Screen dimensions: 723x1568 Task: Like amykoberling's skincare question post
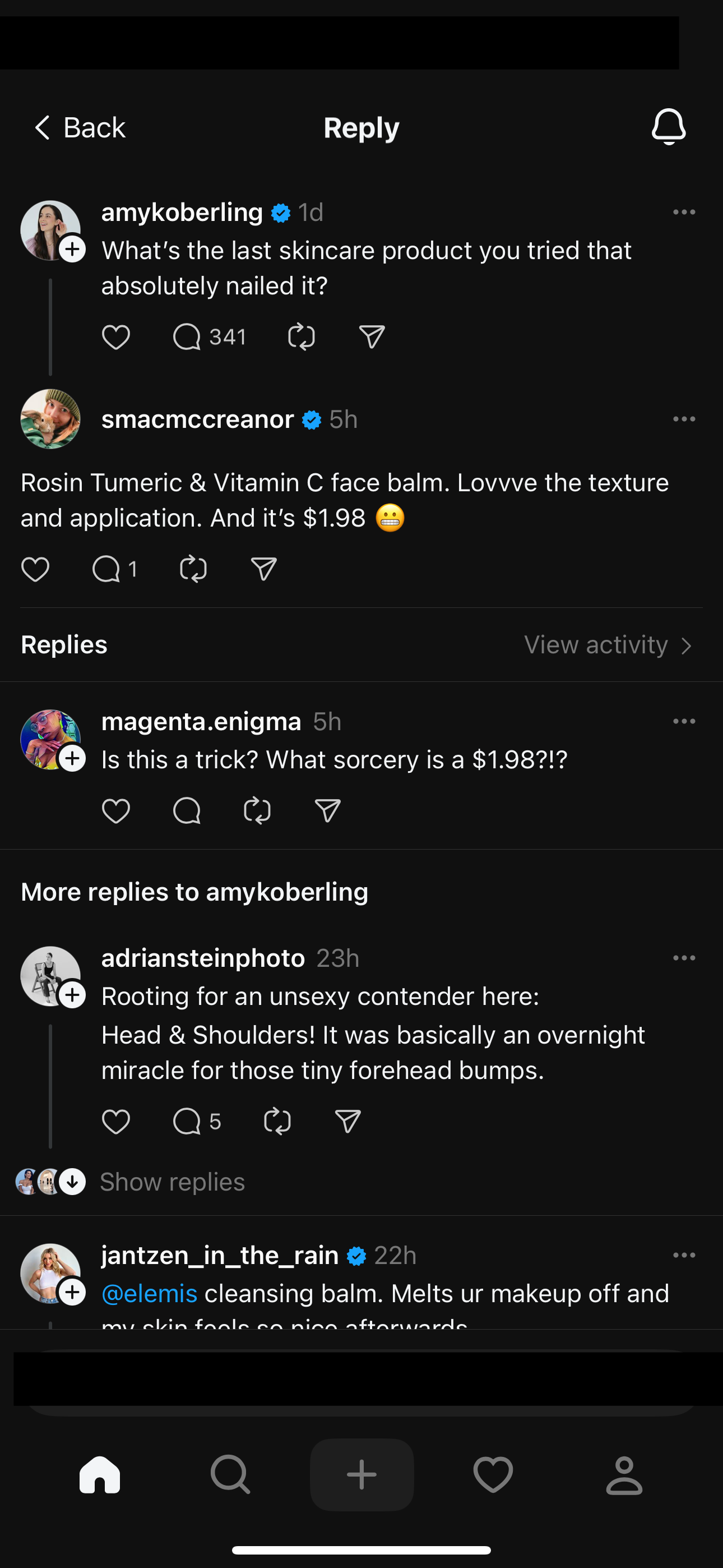[x=115, y=336]
